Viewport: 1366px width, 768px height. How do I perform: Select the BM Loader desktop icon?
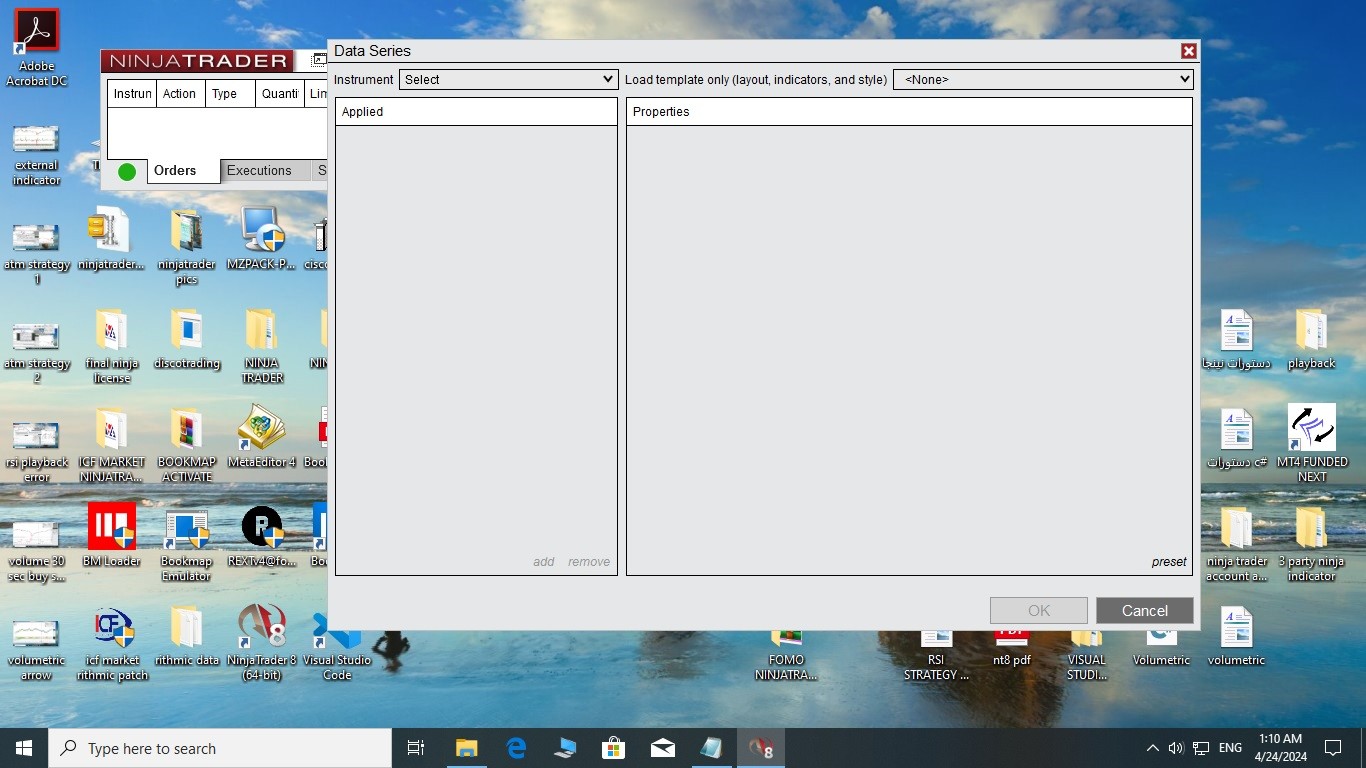(112, 535)
